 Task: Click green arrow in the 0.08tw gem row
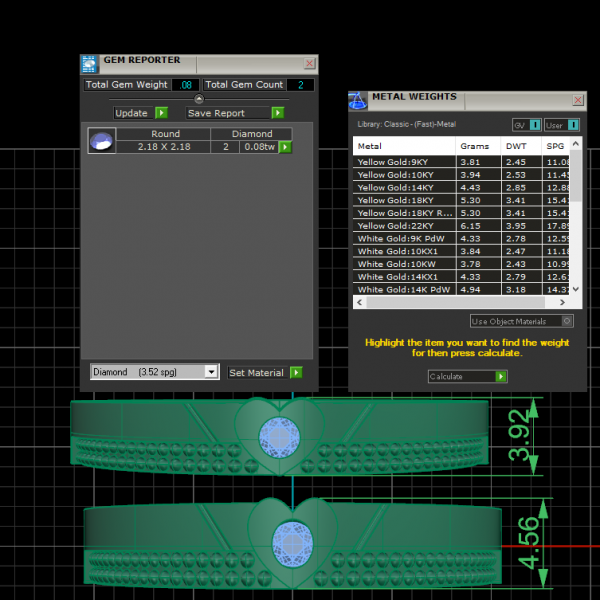[x=285, y=147]
